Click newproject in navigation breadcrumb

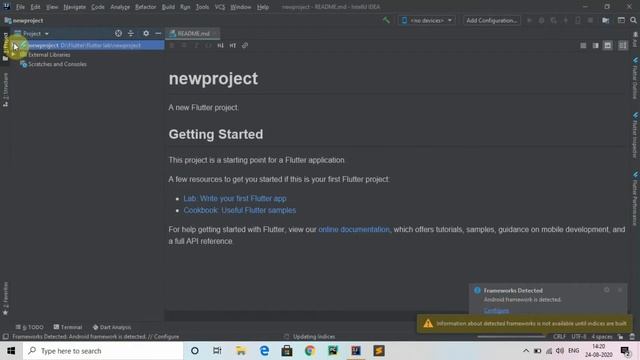coord(24,20)
